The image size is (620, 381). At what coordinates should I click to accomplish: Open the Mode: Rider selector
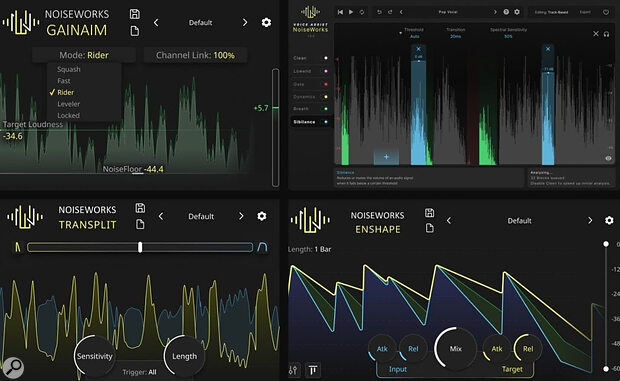coord(84,55)
